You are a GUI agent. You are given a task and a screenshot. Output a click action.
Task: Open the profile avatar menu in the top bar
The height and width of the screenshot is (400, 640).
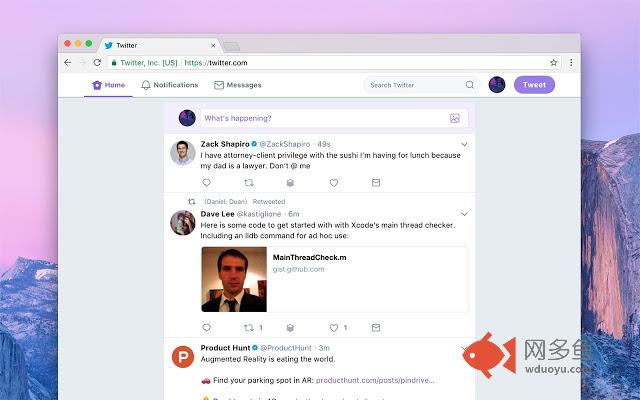[x=496, y=85]
